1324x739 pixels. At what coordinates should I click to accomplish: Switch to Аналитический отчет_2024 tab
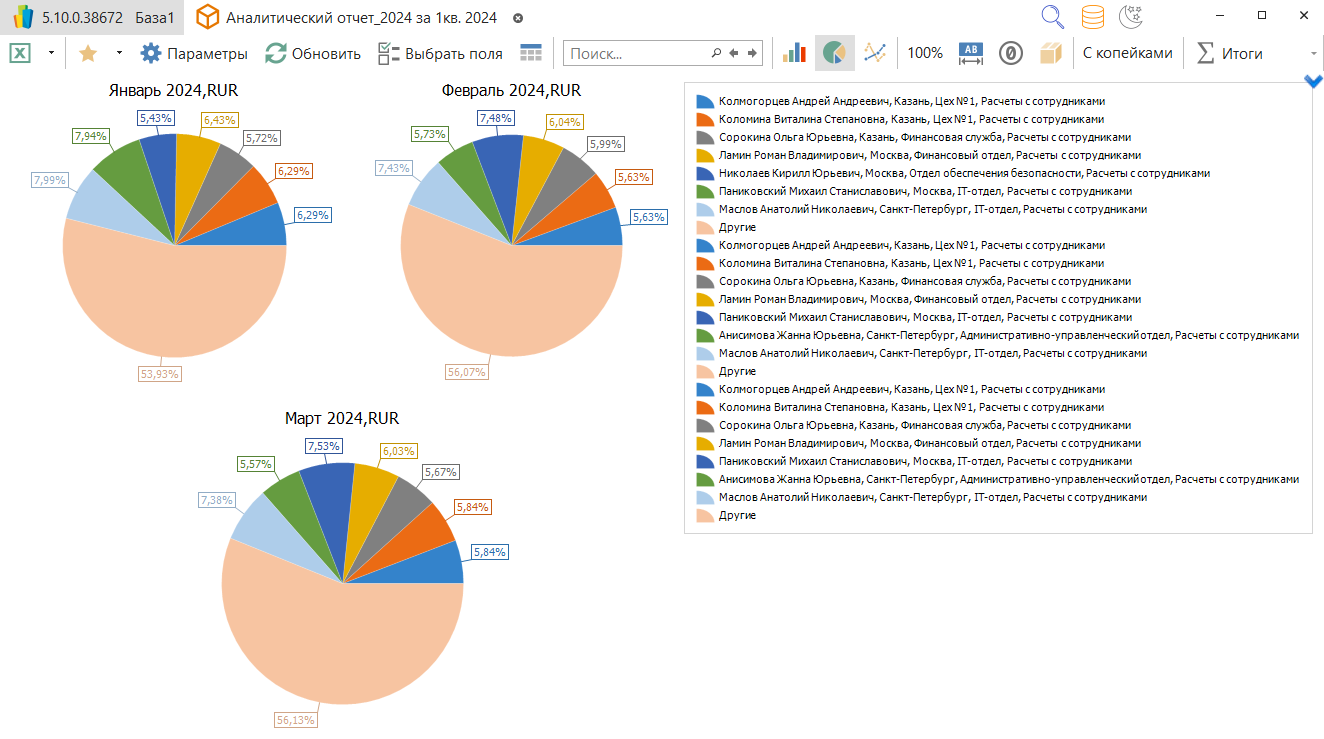360,18
